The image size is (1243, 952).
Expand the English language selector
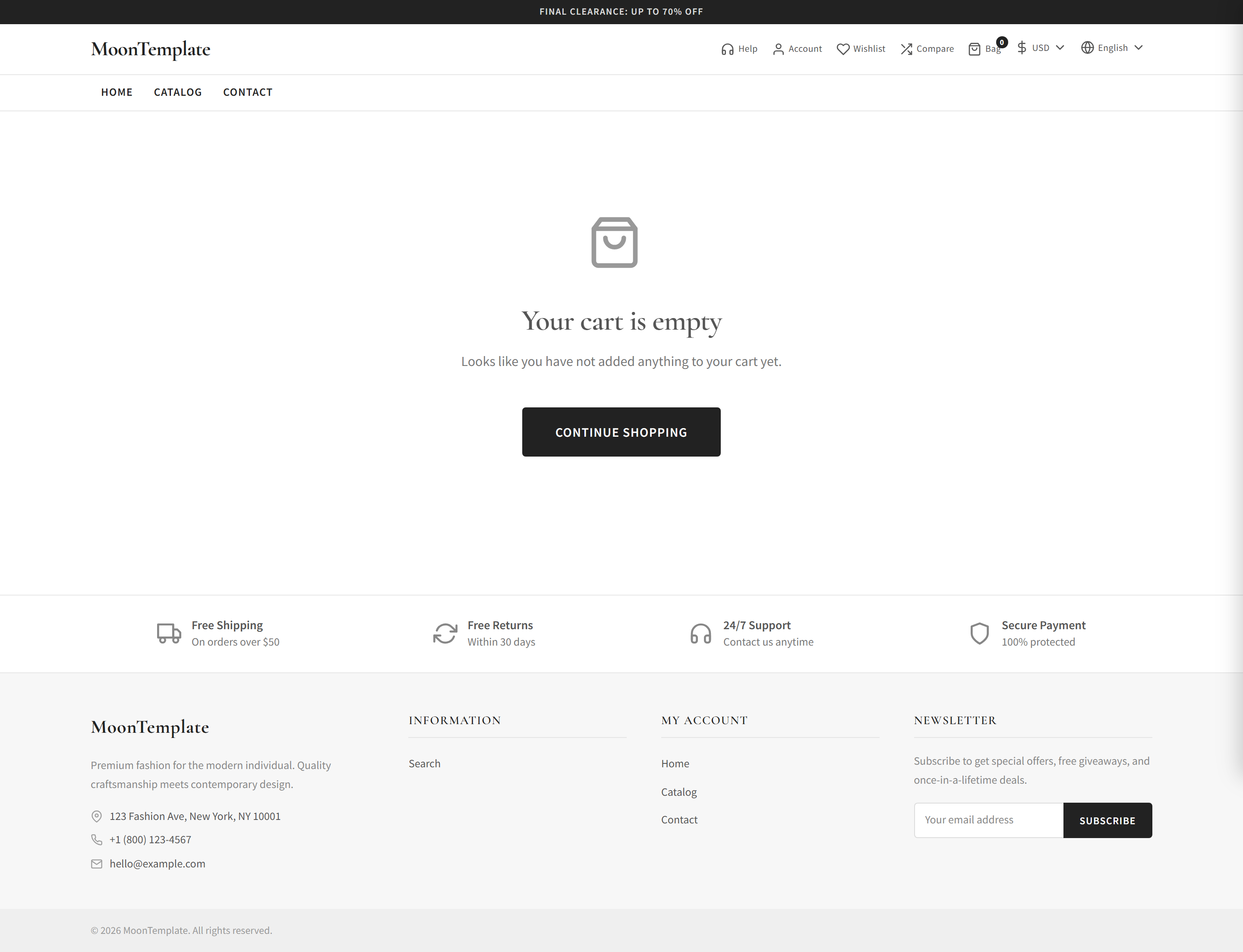click(x=1112, y=47)
